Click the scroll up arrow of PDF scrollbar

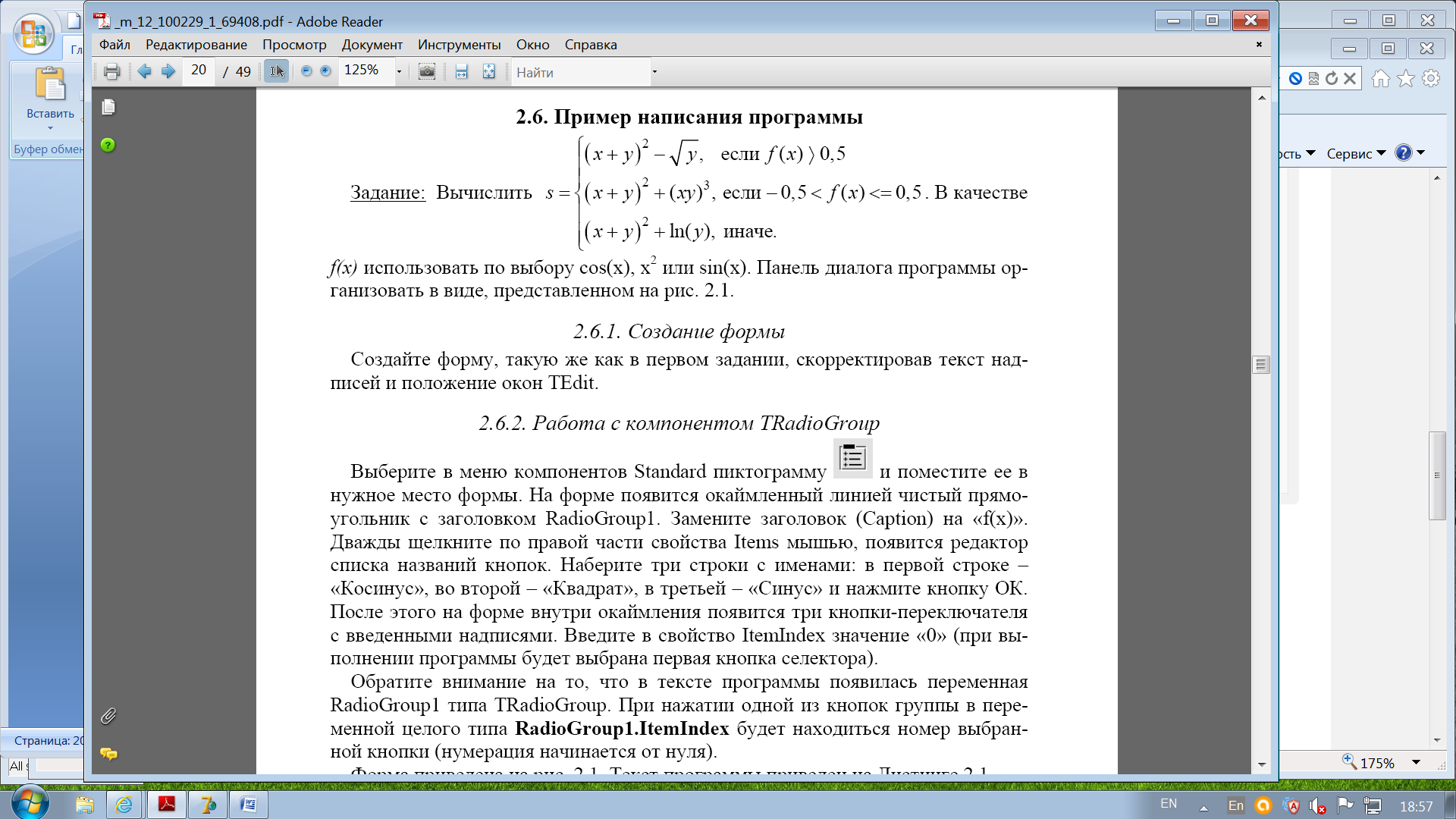tap(1262, 98)
